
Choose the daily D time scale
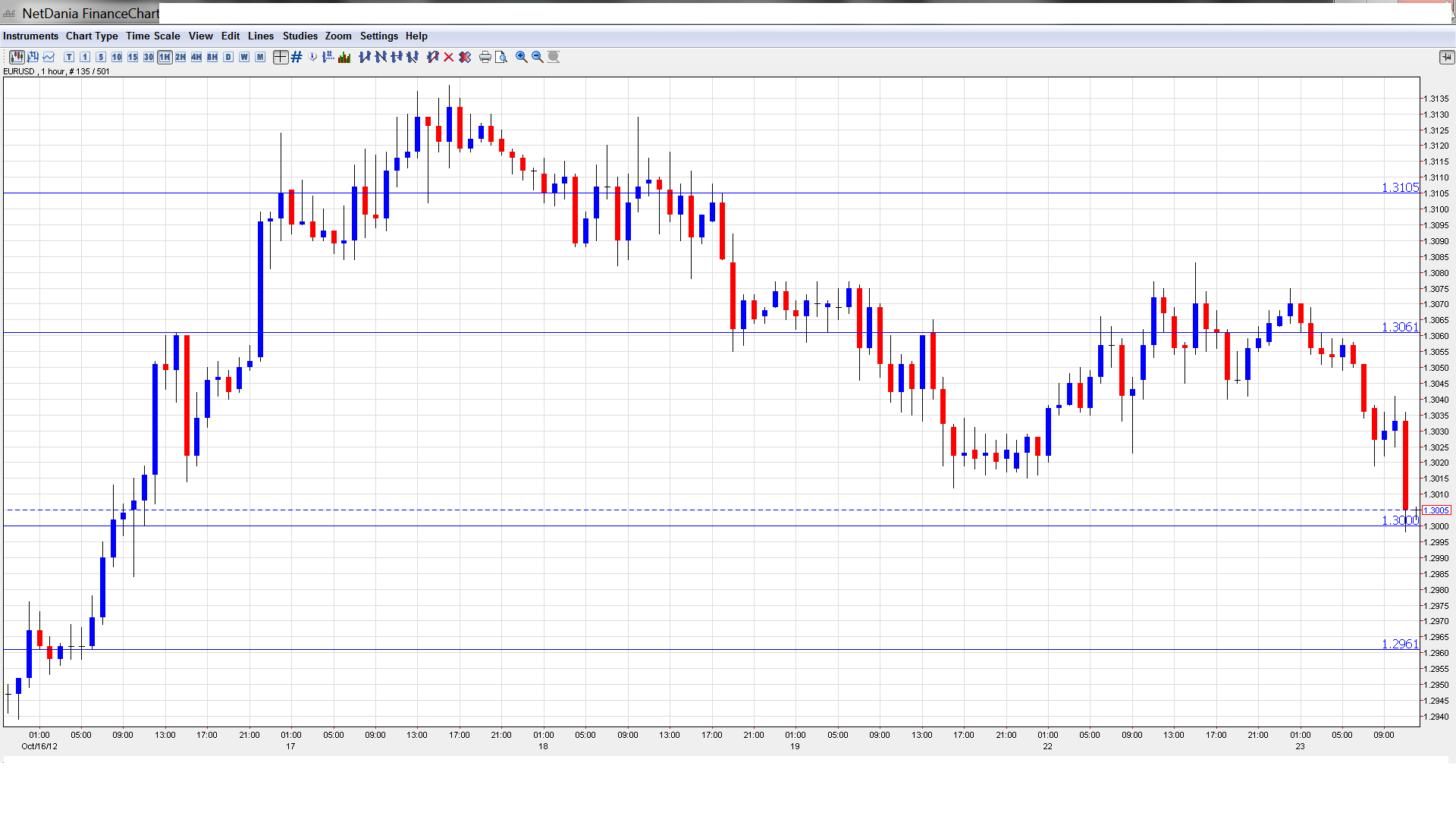click(228, 57)
